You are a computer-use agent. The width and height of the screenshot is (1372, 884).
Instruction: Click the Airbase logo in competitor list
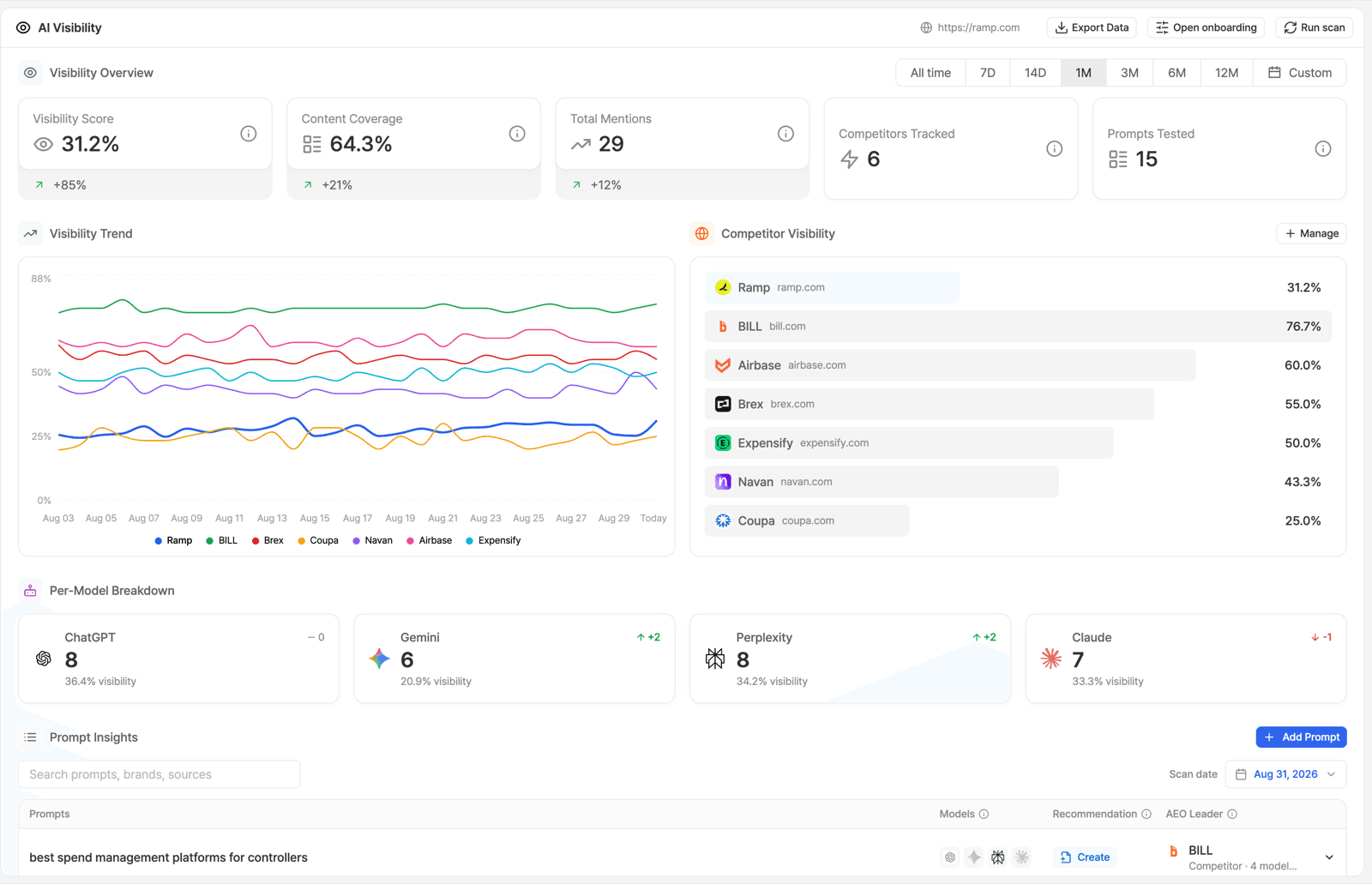723,365
